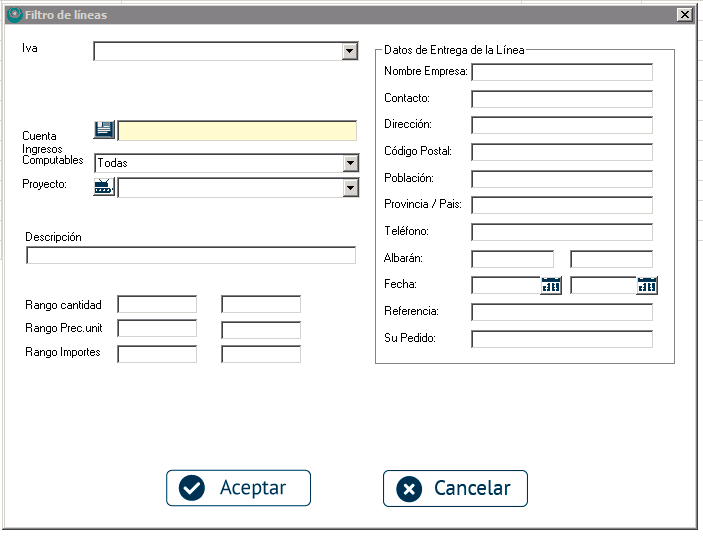Select the second Rango Importes field
This screenshot has width=703, height=536.
pos(261,354)
